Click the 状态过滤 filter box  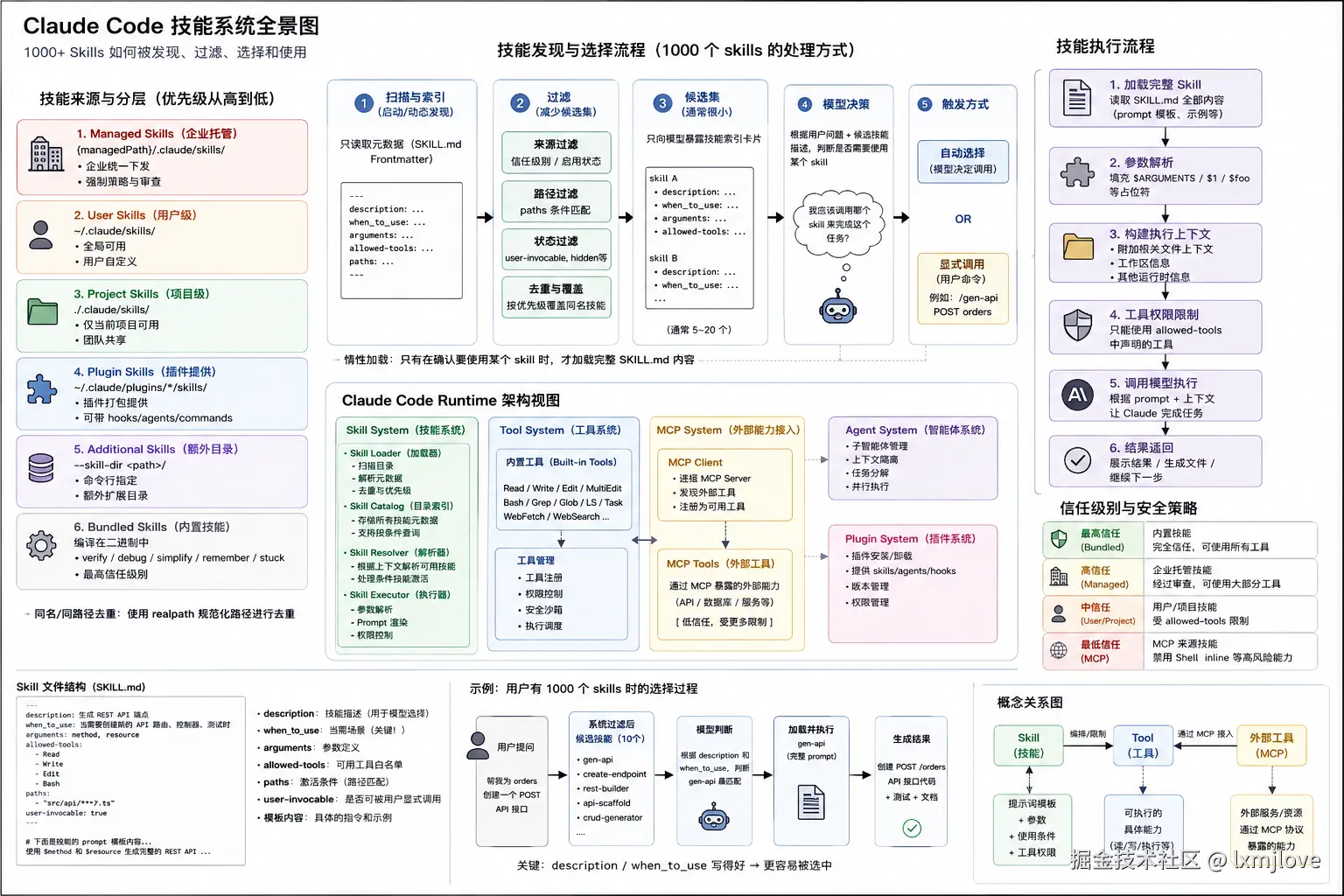click(x=556, y=248)
